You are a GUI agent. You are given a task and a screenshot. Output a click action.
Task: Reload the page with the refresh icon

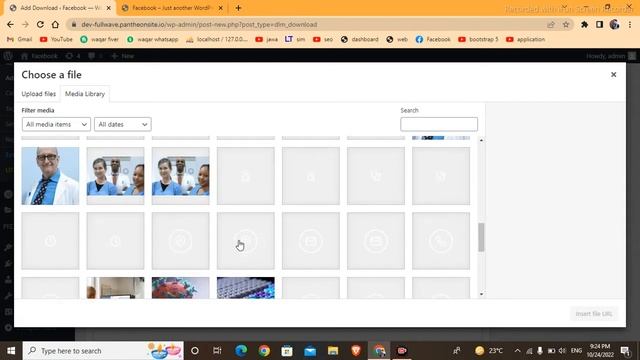point(40,24)
